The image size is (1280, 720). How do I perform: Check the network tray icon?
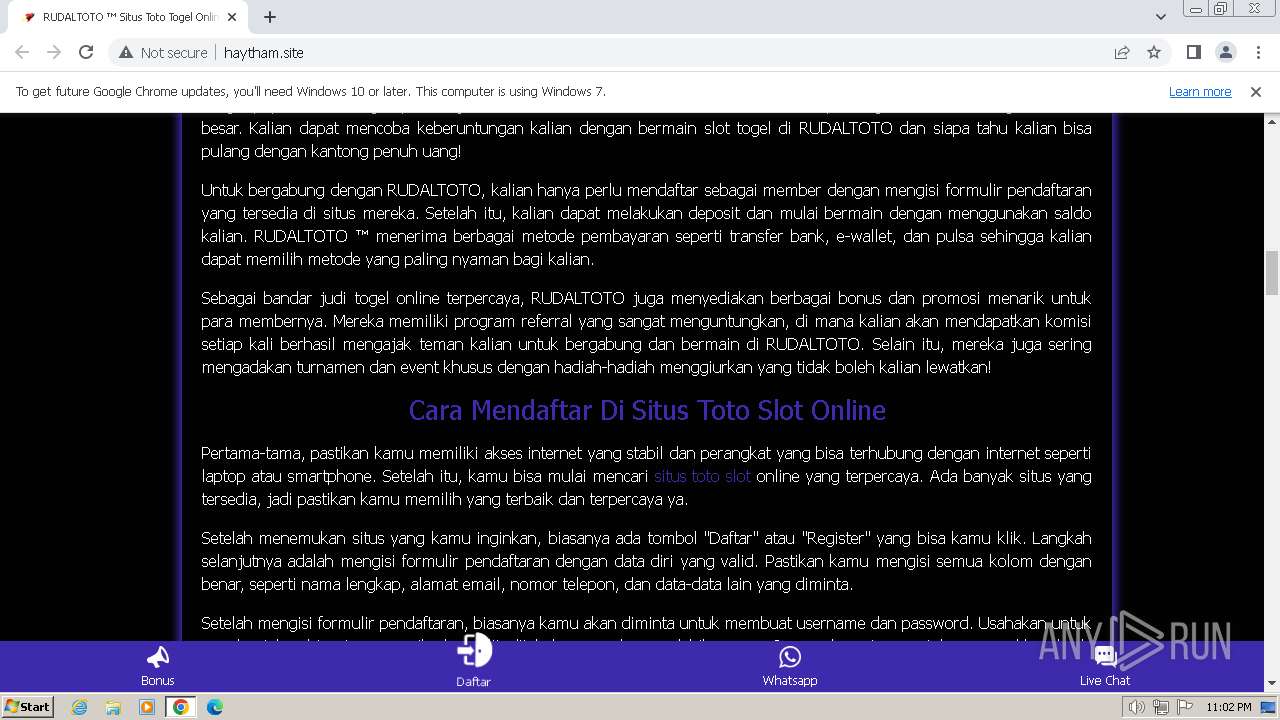coord(1160,707)
